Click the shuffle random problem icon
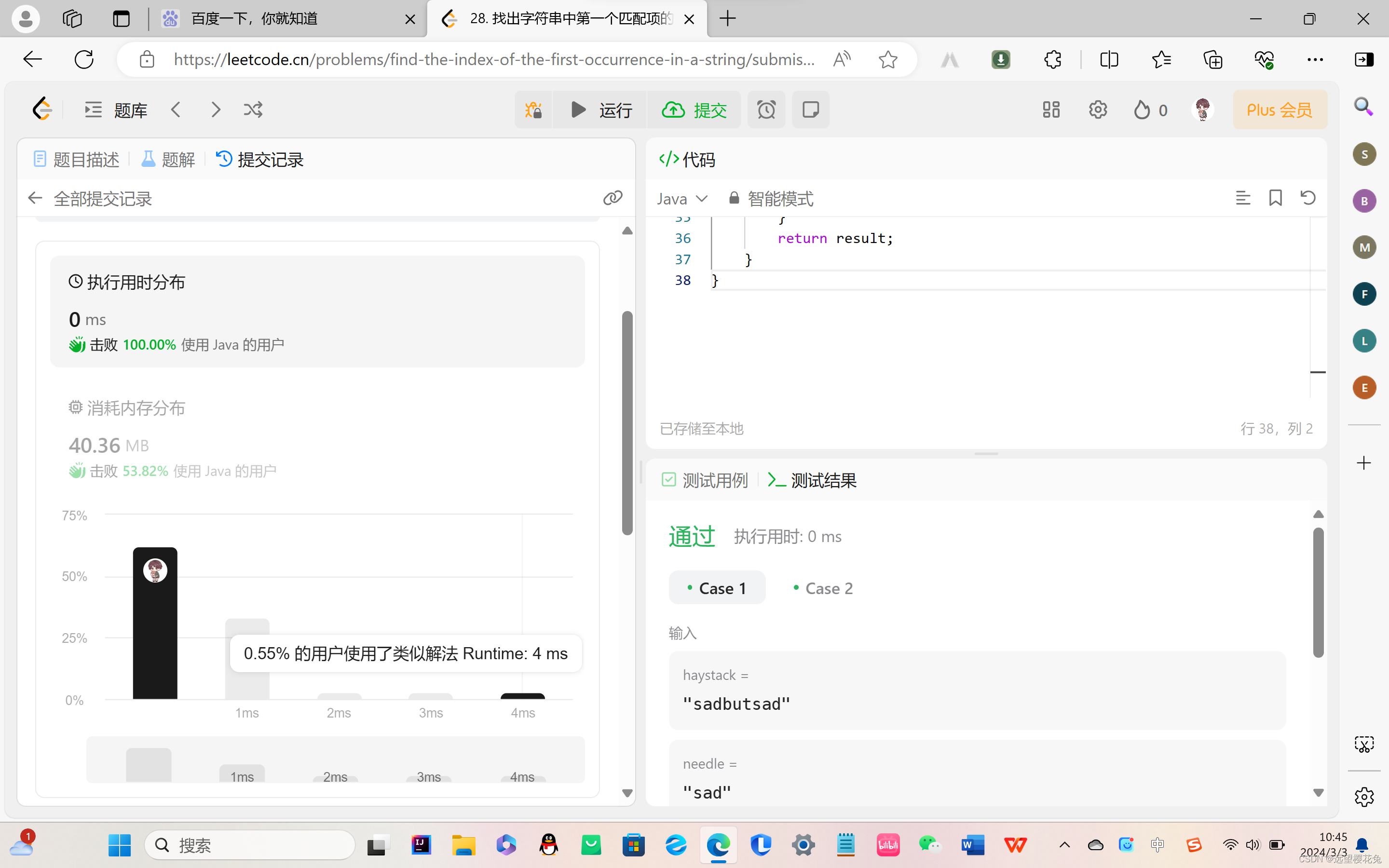 pyautogui.click(x=253, y=109)
